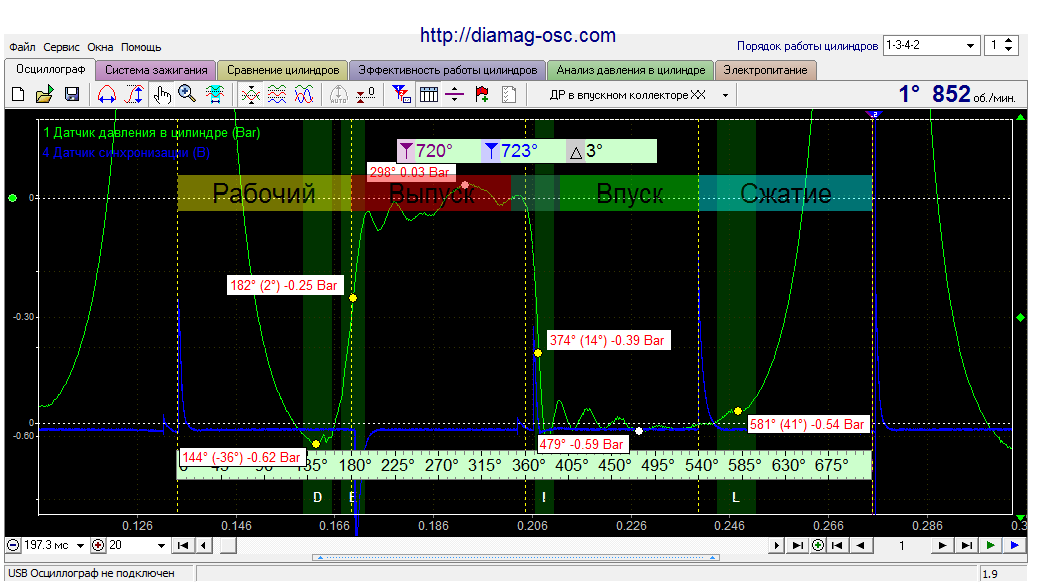
Task: Click the minus circle zoom-out icon
Action: point(13,545)
